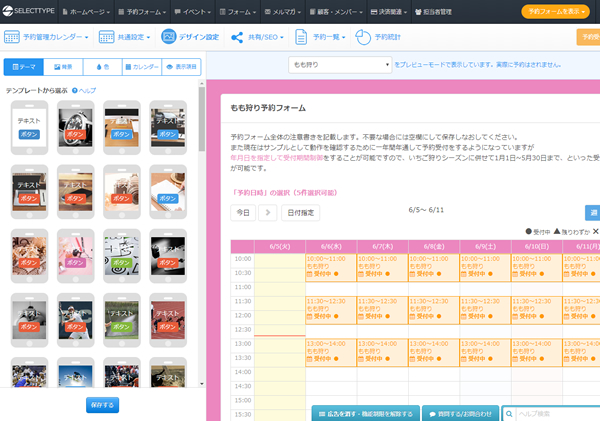Screen dimensions: 600x421
Task: Click the next week arrow button
Action: pyautogui.click(x=267, y=212)
